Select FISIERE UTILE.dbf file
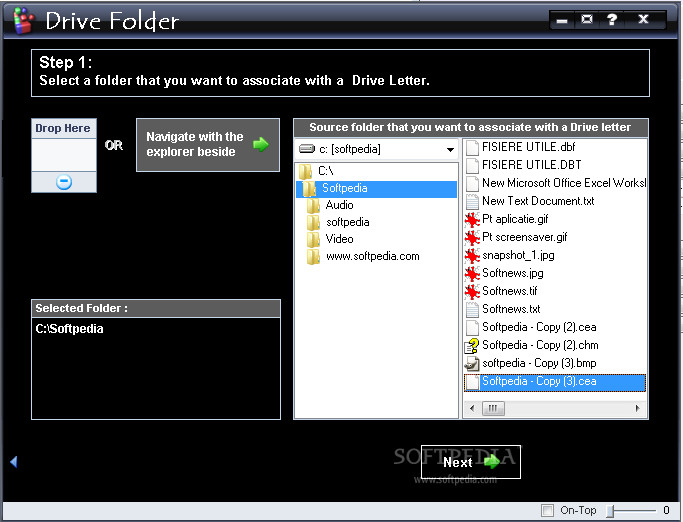The height and width of the screenshot is (522, 683). [x=528, y=147]
